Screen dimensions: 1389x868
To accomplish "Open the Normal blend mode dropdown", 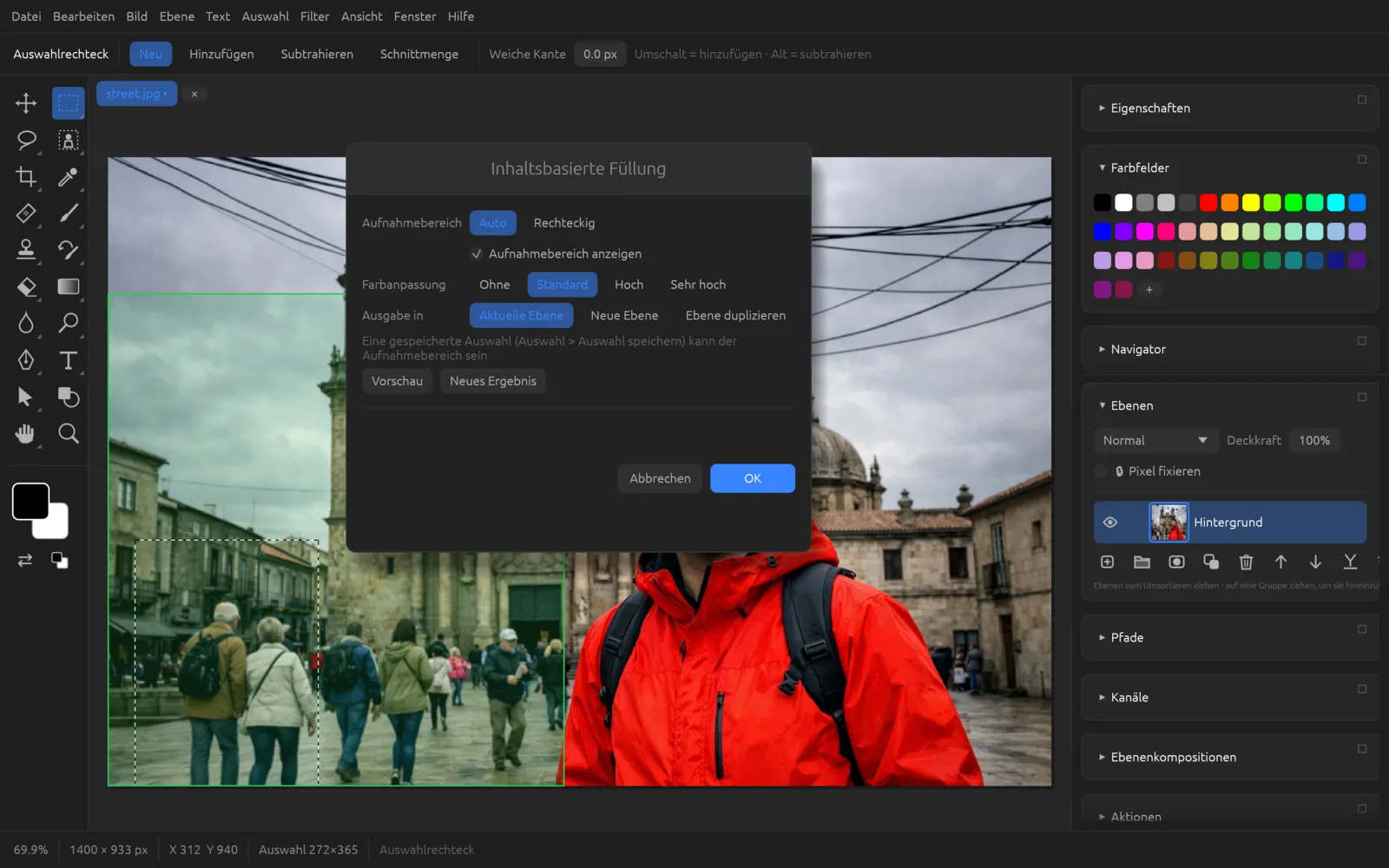I will tap(1155, 441).
